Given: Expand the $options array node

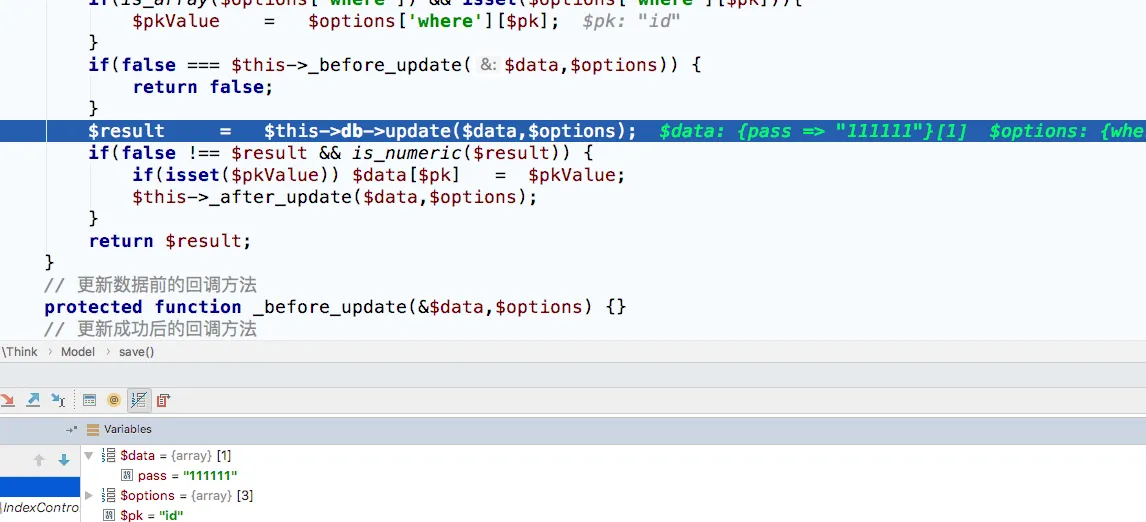Looking at the screenshot, I should [89, 495].
